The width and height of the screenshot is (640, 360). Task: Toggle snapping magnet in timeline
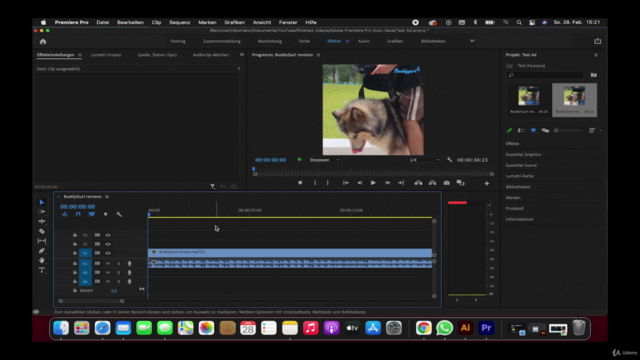click(78, 214)
